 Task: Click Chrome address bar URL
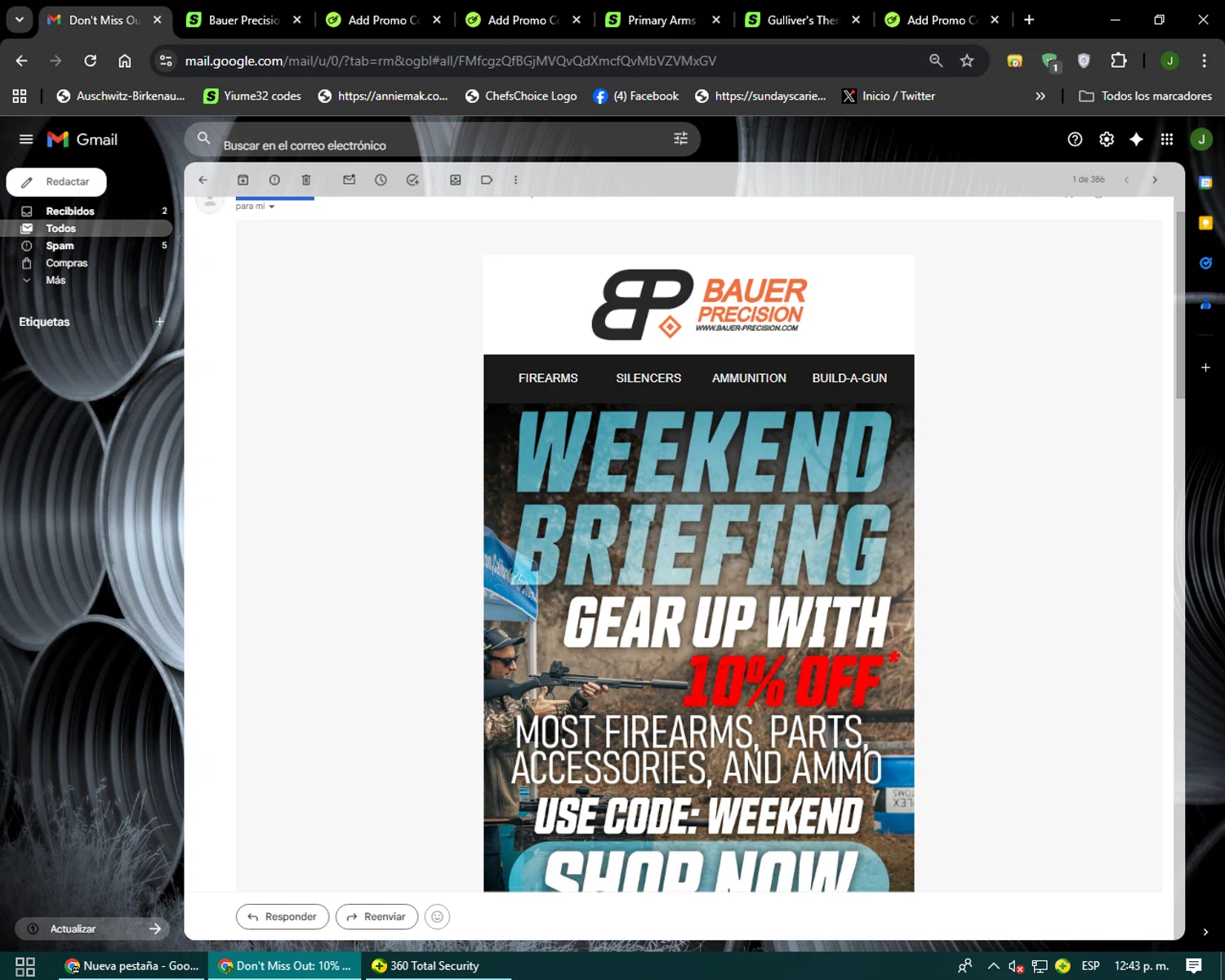[x=450, y=60]
